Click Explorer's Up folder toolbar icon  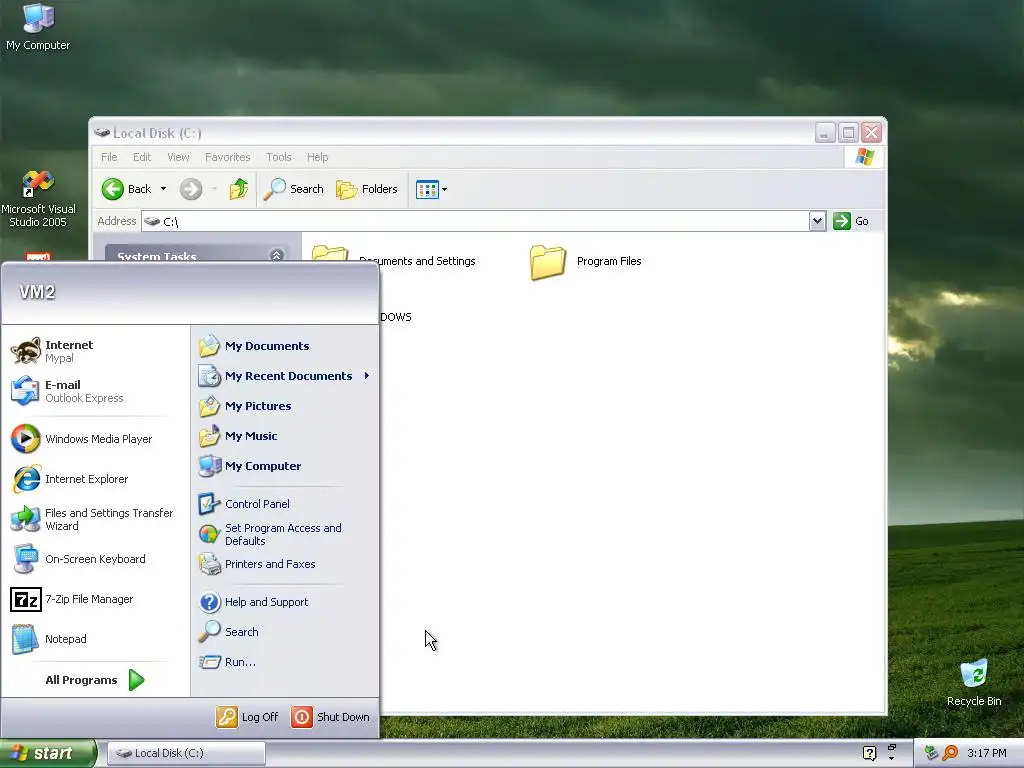point(238,189)
